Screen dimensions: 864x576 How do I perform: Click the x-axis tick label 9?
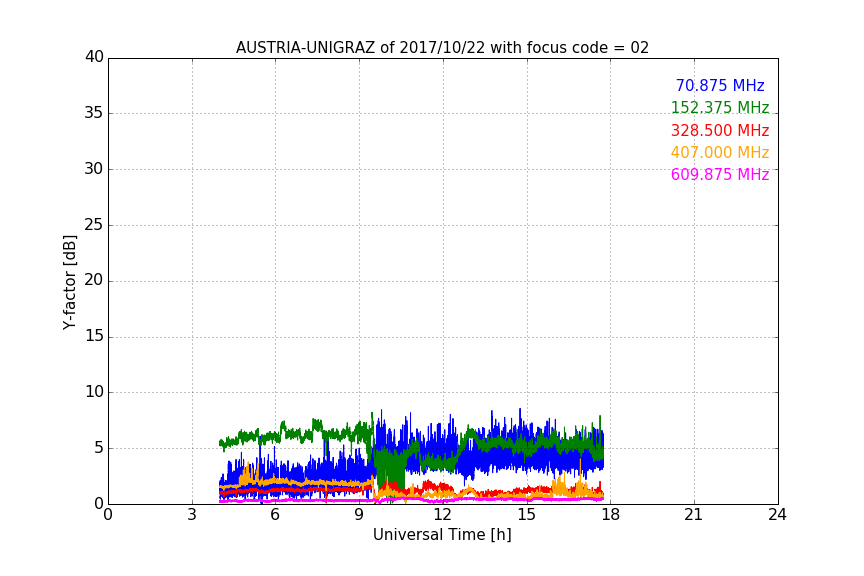pyautogui.click(x=359, y=515)
